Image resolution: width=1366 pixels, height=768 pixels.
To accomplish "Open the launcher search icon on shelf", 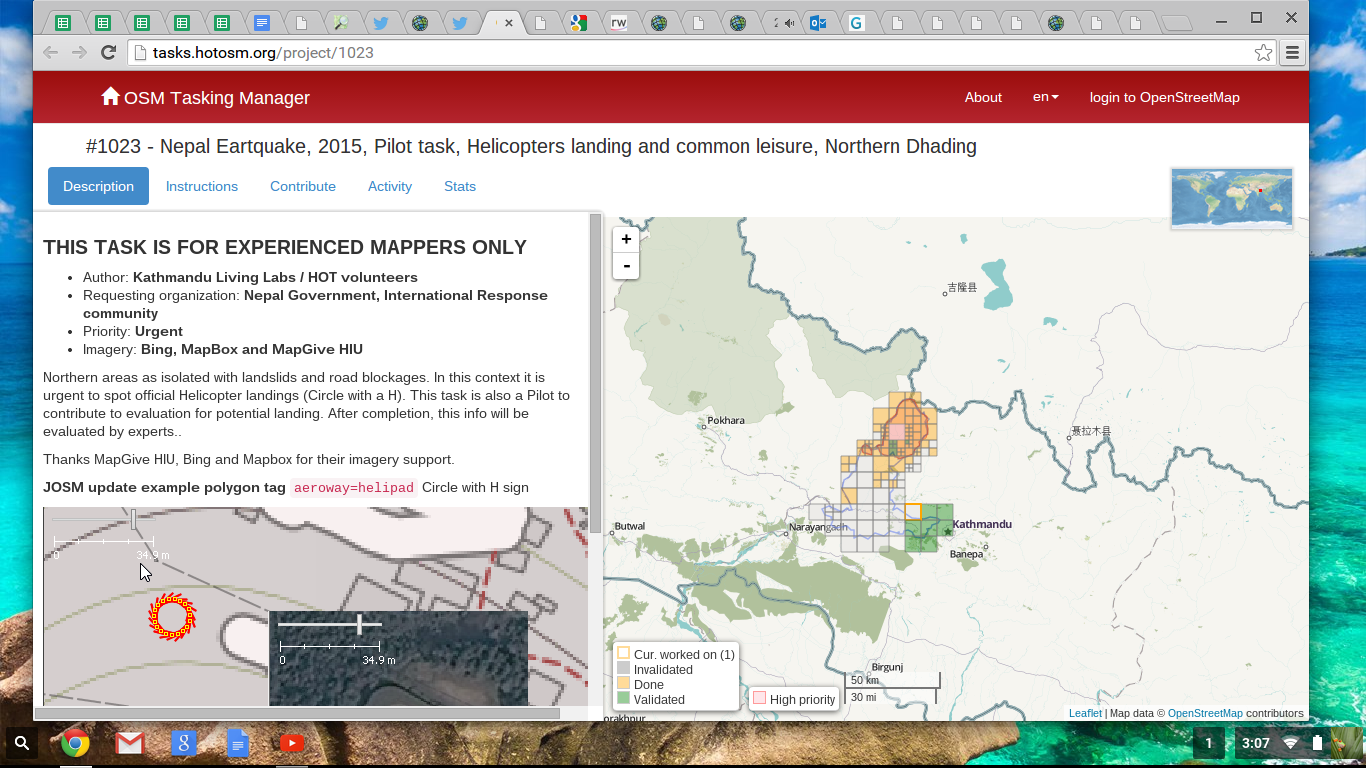I will 22,743.
